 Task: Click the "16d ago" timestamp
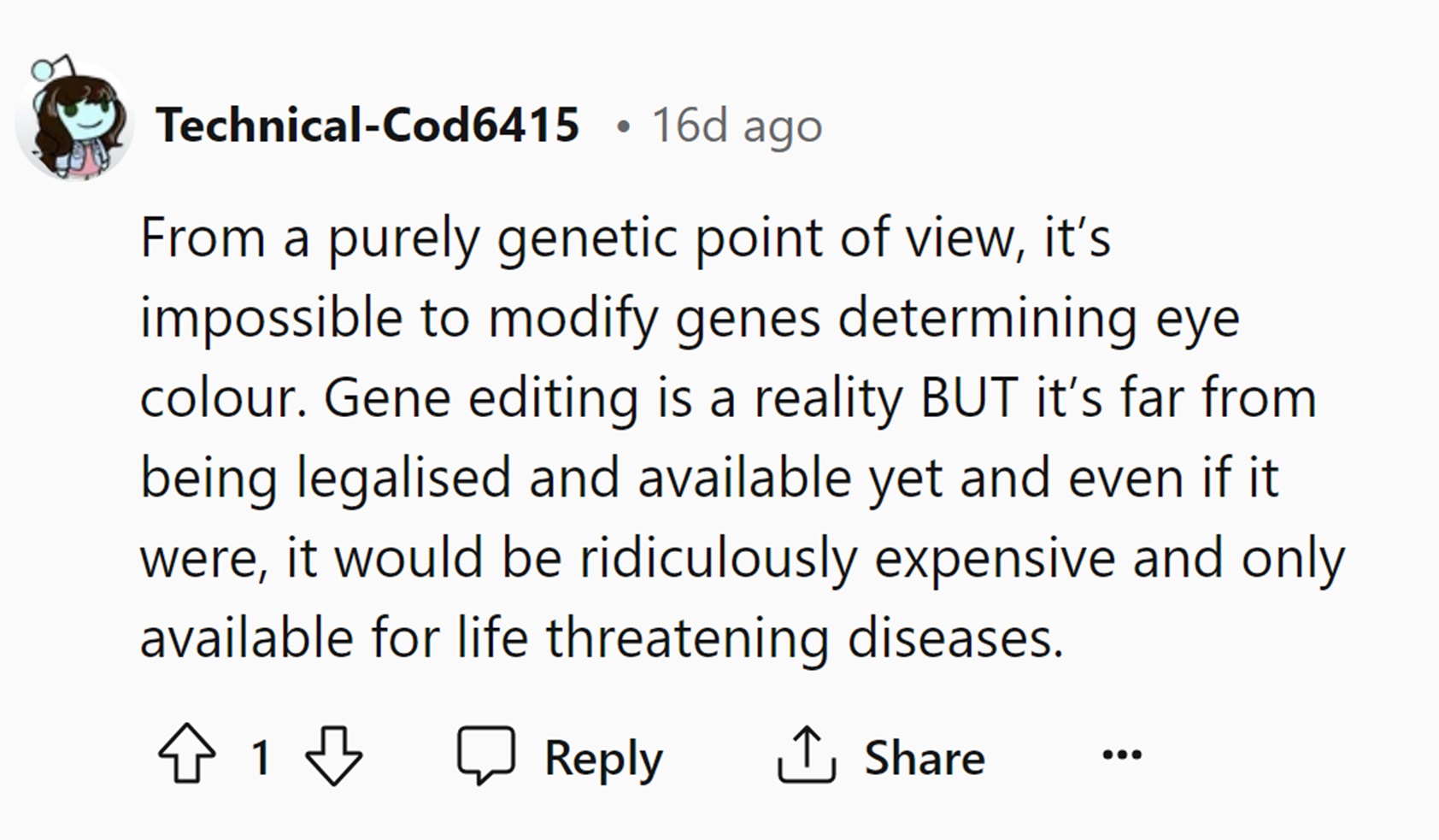pos(737,126)
